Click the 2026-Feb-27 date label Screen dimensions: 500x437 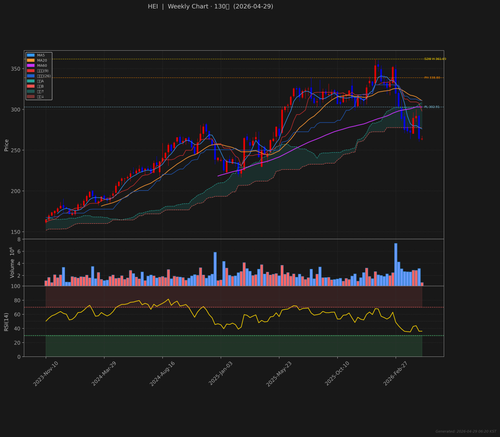coord(395,374)
